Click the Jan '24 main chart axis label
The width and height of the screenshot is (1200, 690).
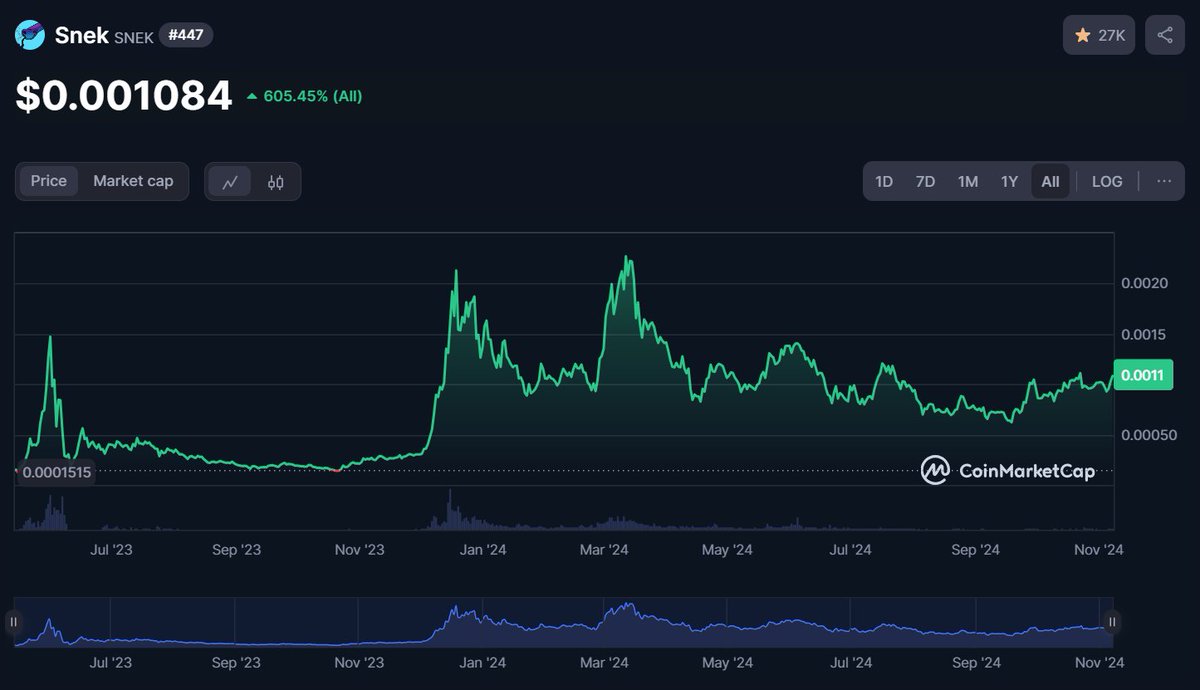(483, 550)
